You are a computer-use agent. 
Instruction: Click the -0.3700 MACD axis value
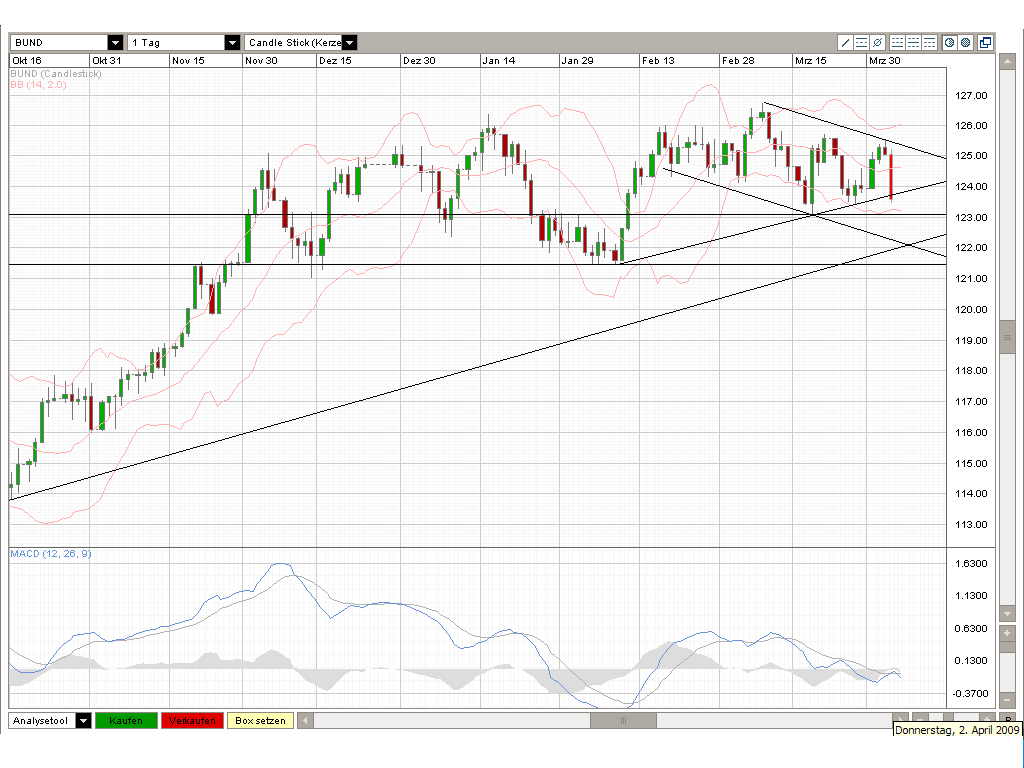(970, 694)
